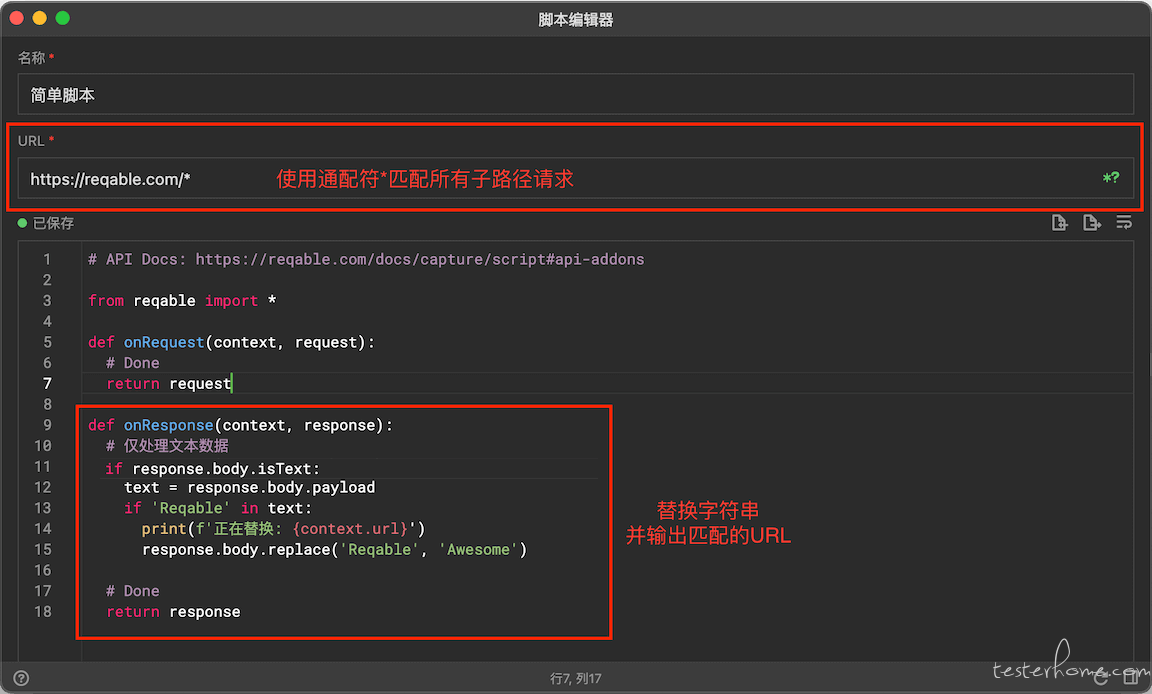Click line number 9 in the gutter
Screen dimensions: 1152x694
tap(47, 425)
